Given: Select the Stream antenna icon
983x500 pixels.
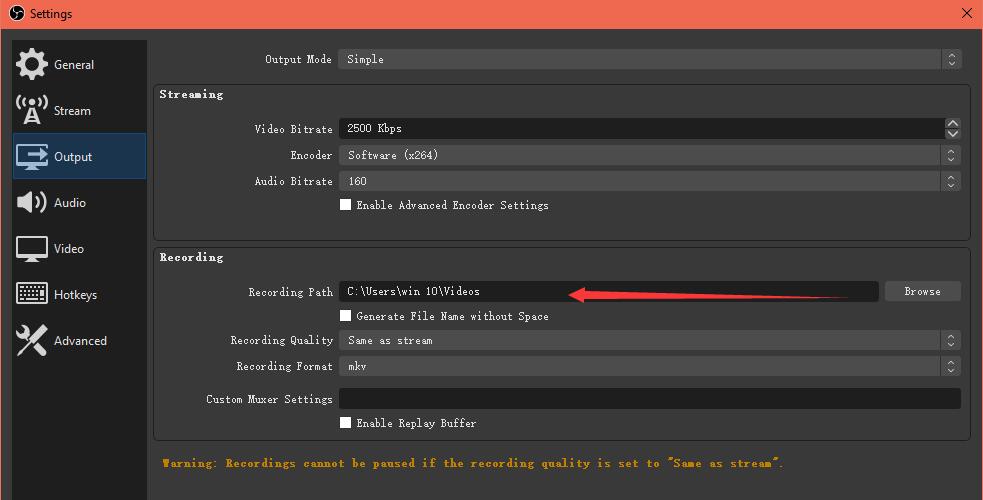Looking at the screenshot, I should point(31,110).
